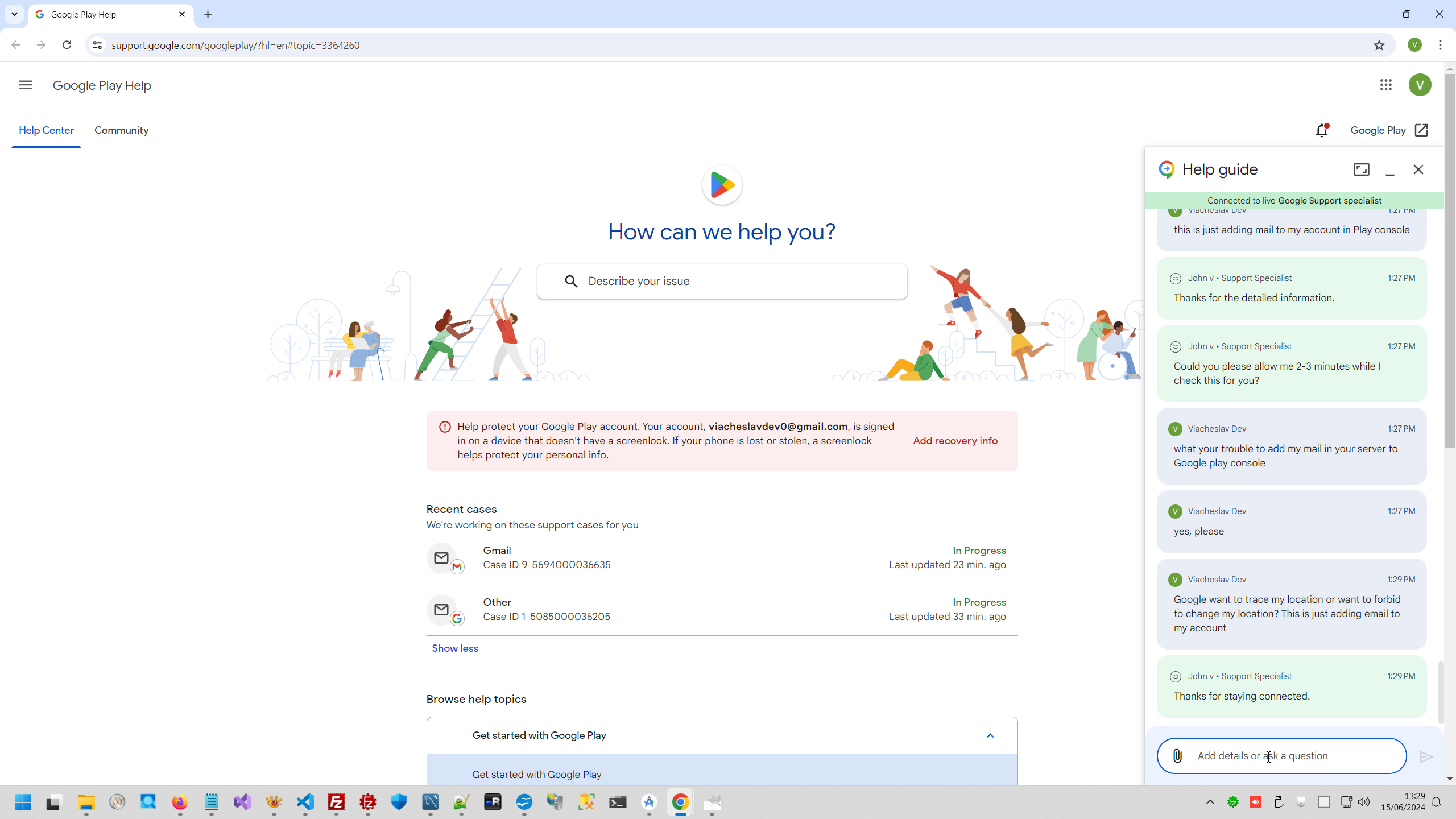Viewport: 1456px width, 819px height.
Task: Click the send message arrow icon
Action: (1426, 756)
